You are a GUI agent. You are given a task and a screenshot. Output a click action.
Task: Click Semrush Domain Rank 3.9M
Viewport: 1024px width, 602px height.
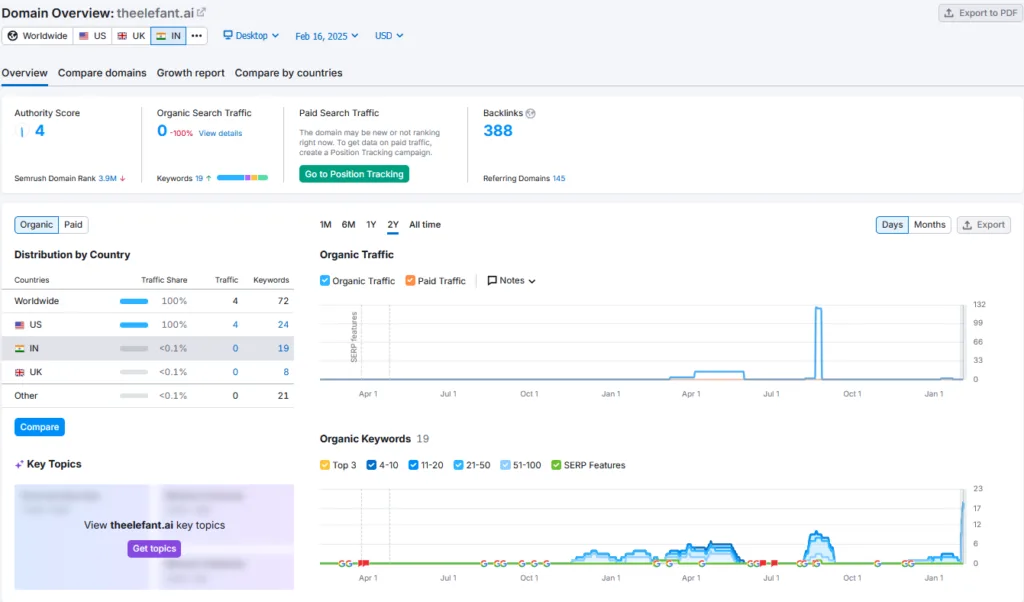(107, 178)
